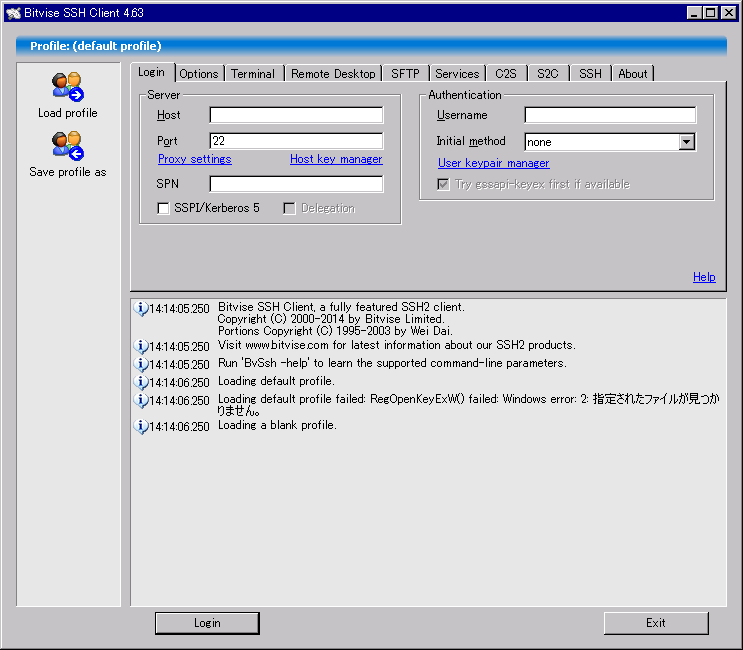Click the 'Load profile' label text
743x650 pixels.
coord(68,113)
